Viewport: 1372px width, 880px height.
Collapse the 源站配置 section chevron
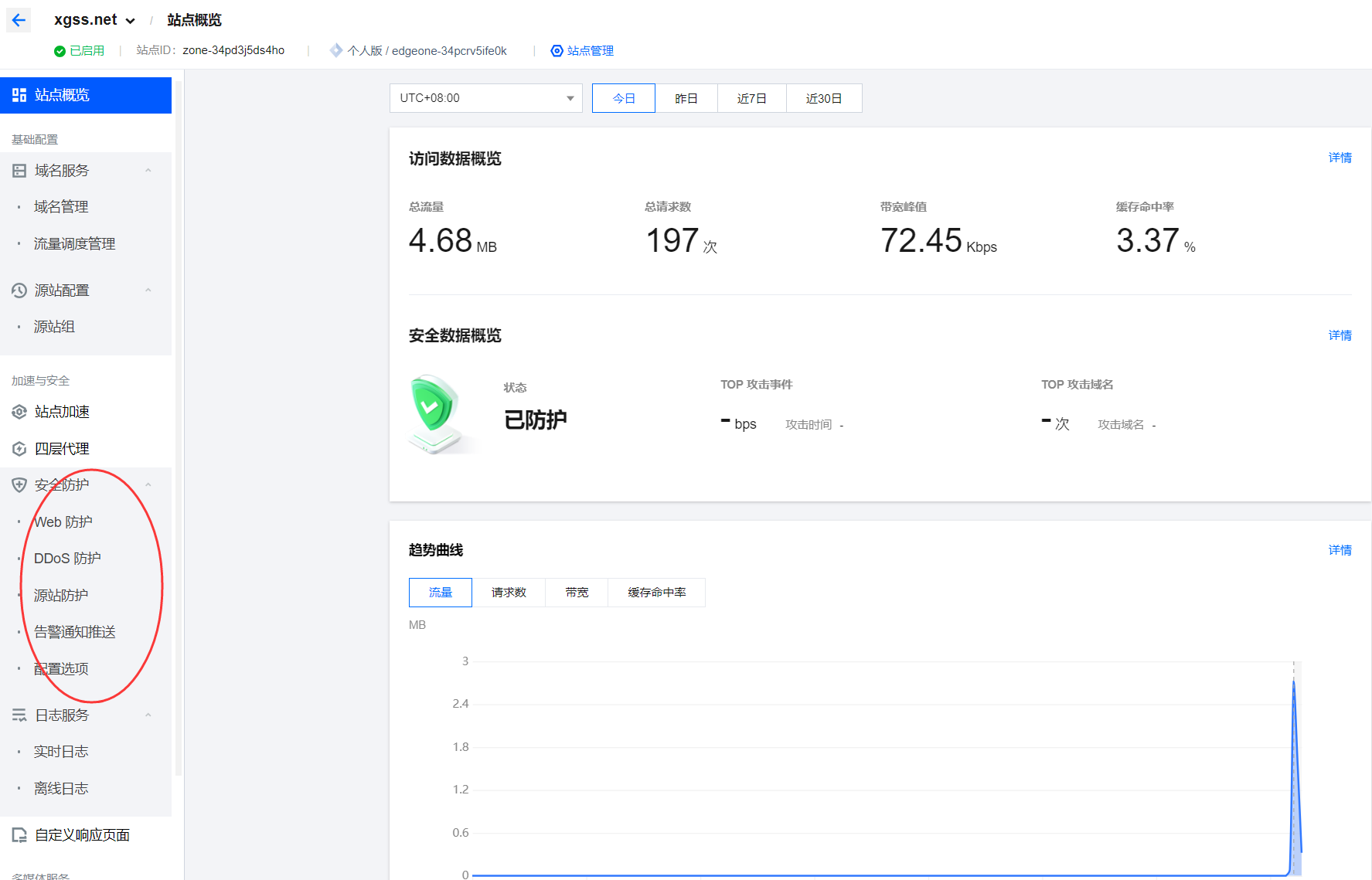tap(148, 291)
